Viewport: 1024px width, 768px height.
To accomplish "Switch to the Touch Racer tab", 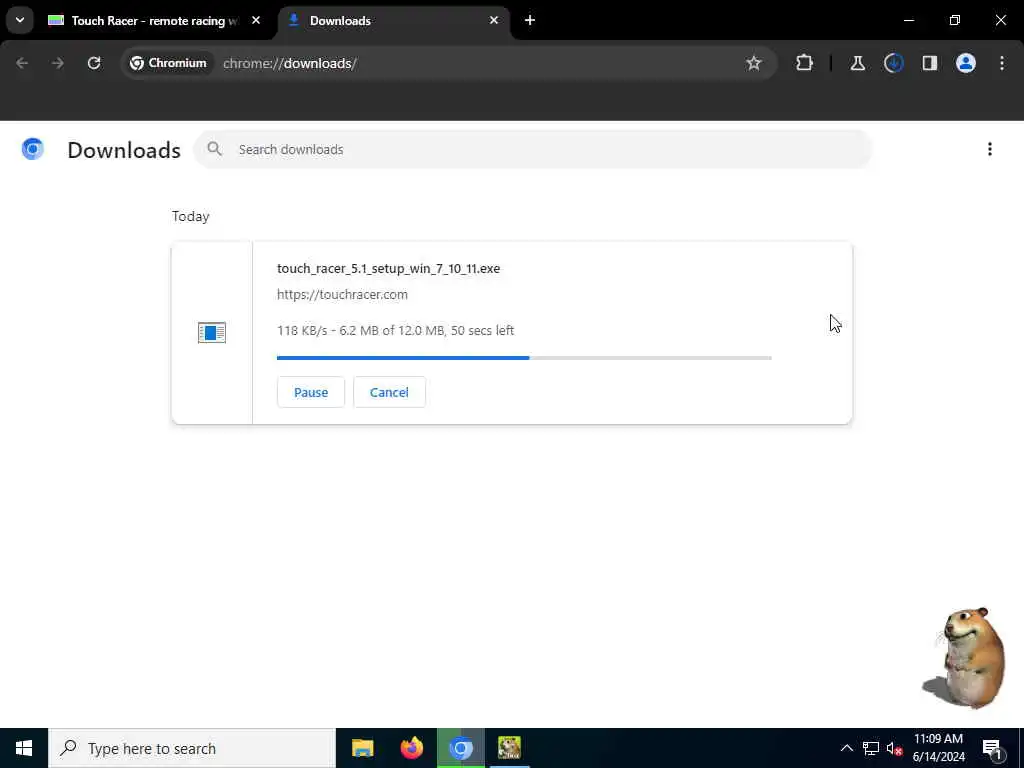I will 153,20.
